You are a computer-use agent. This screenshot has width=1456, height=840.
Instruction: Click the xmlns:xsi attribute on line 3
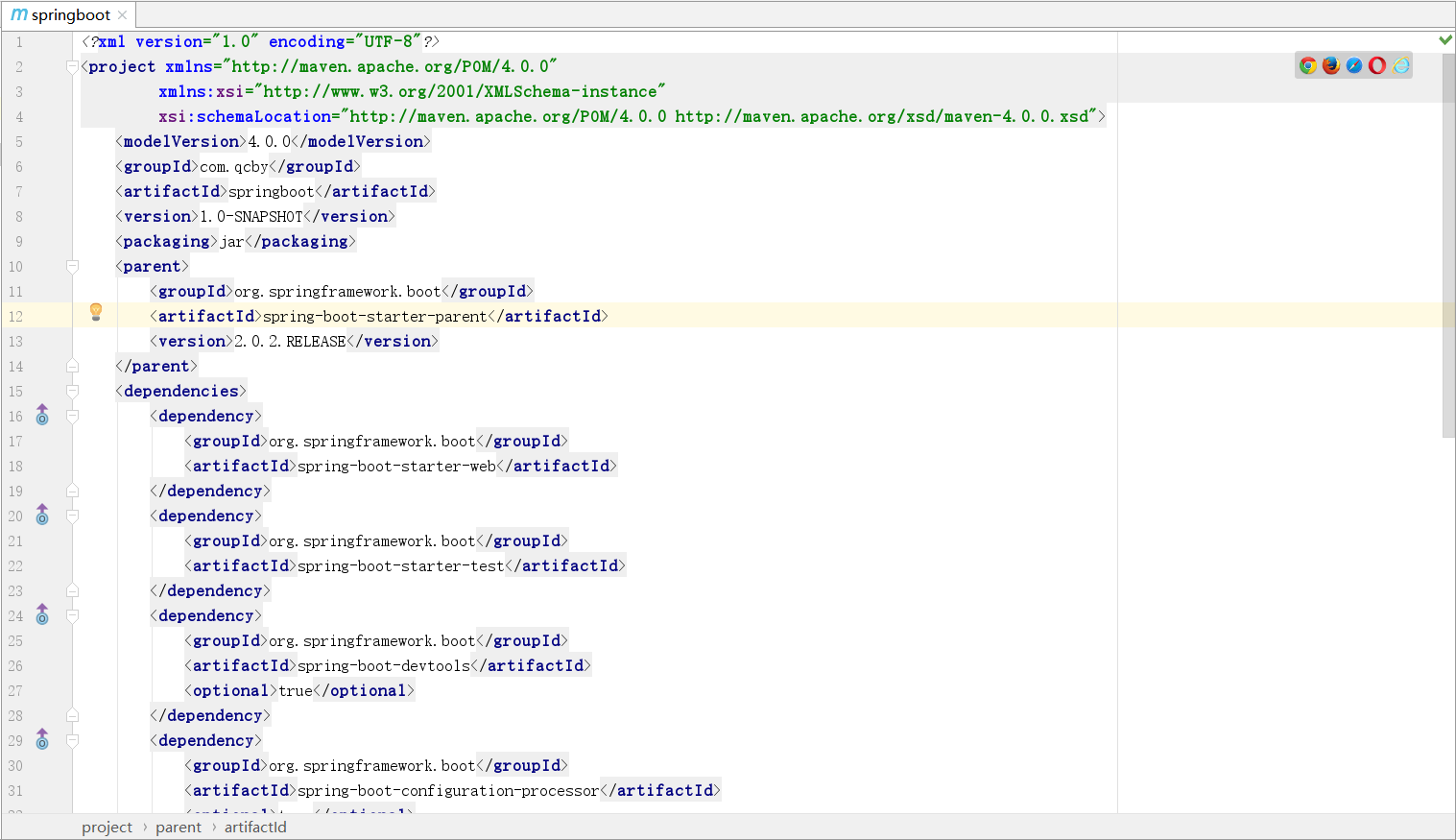point(202,92)
